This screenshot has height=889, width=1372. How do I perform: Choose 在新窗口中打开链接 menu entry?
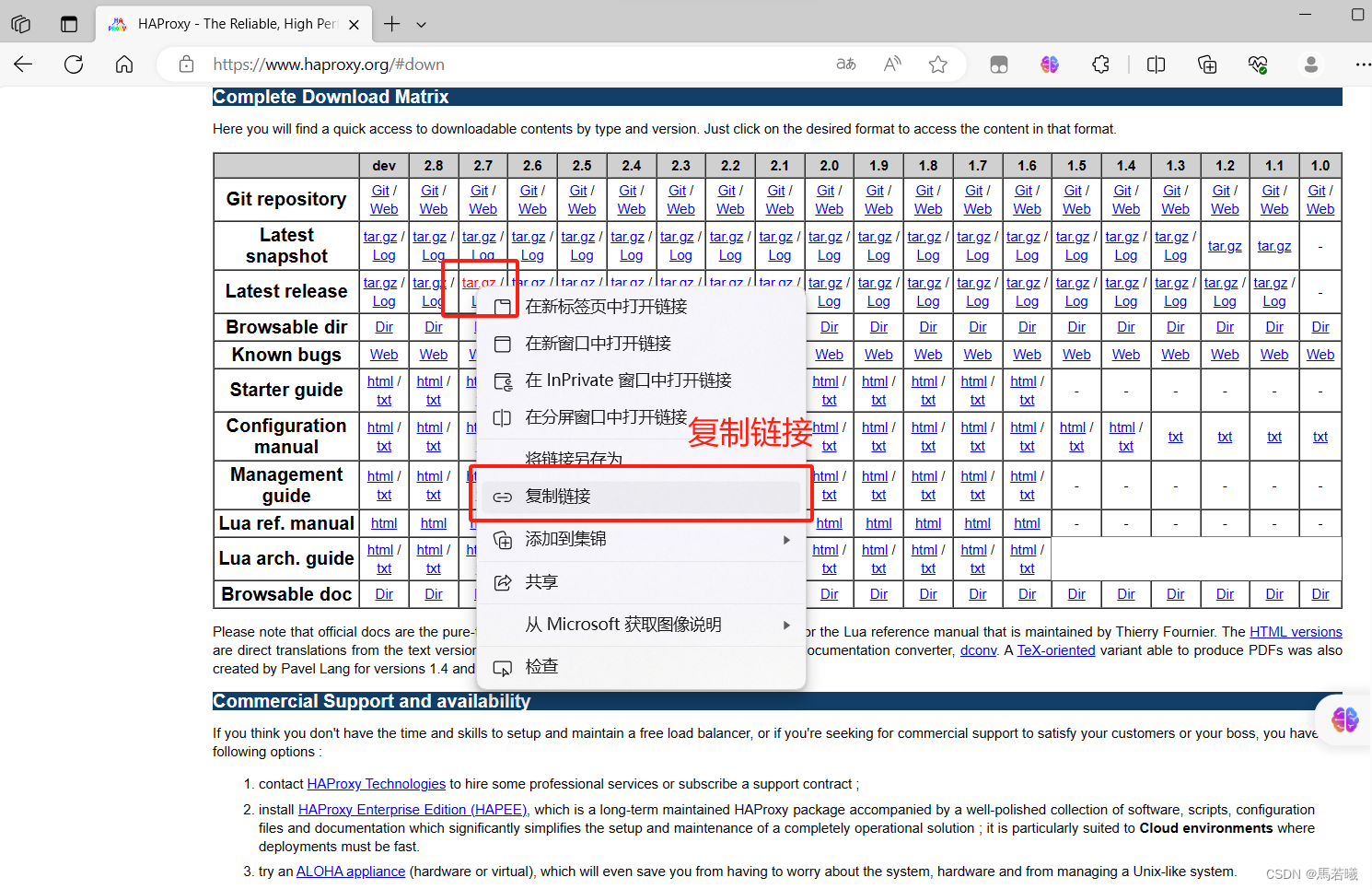[x=642, y=344]
